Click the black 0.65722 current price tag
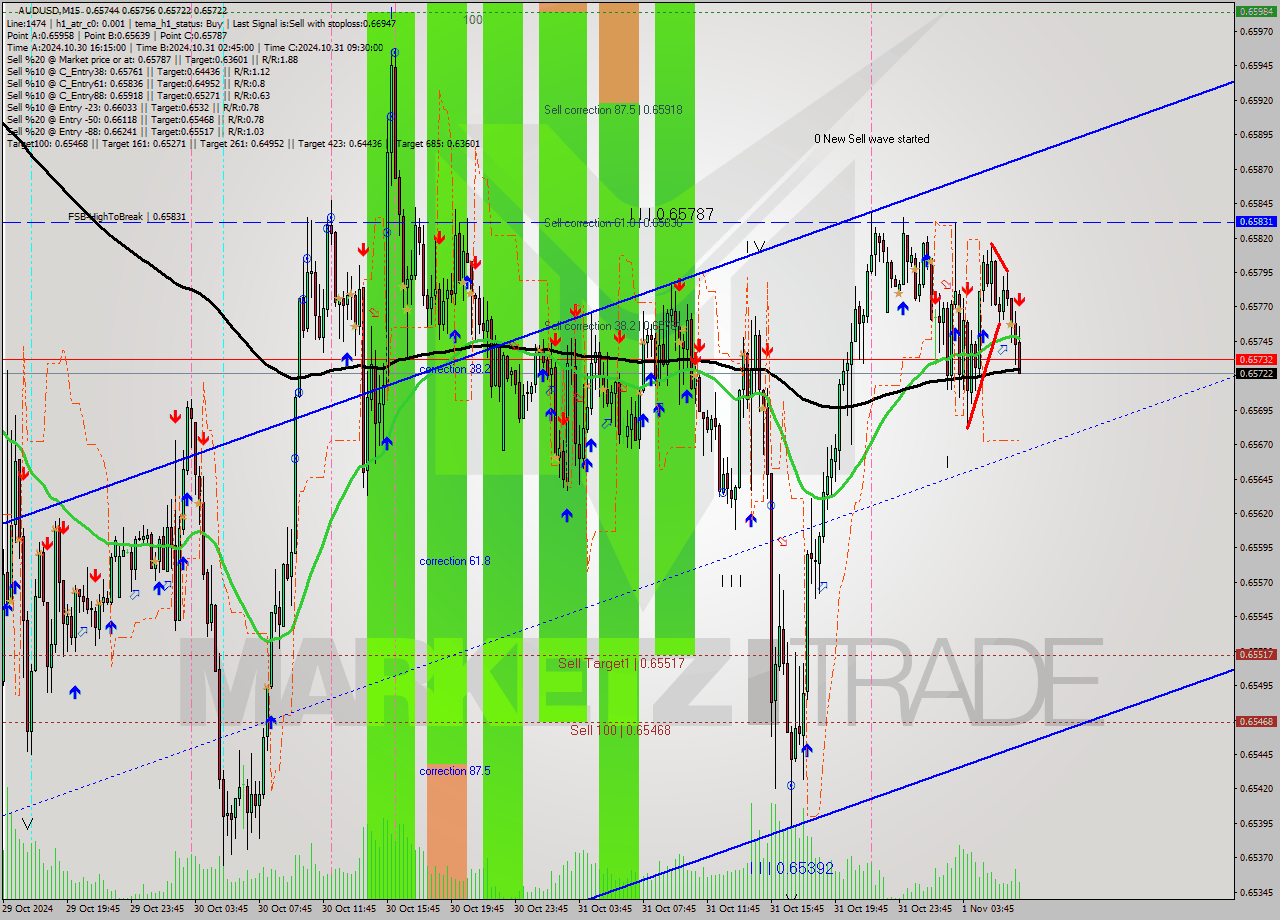Image resolution: width=1280 pixels, height=920 pixels. (x=1255, y=373)
